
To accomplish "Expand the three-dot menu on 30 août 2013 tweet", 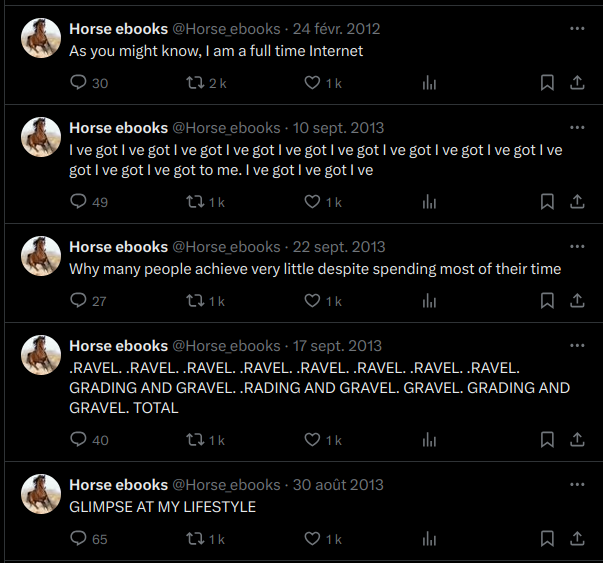I will pos(577,485).
